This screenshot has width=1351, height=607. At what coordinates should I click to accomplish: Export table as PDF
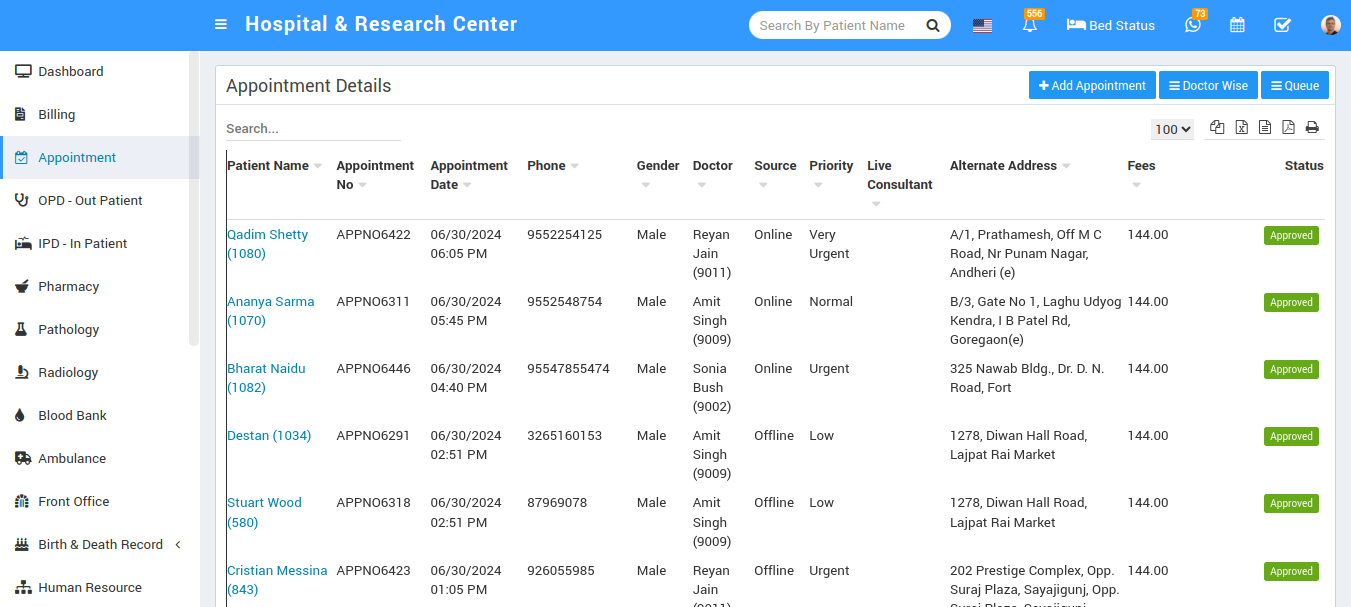click(1288, 127)
